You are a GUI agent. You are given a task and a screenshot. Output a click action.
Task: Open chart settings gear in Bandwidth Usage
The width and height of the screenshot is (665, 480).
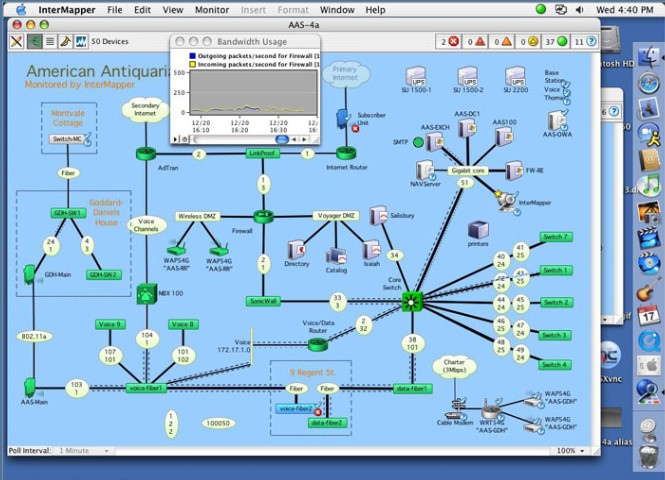tap(184, 139)
